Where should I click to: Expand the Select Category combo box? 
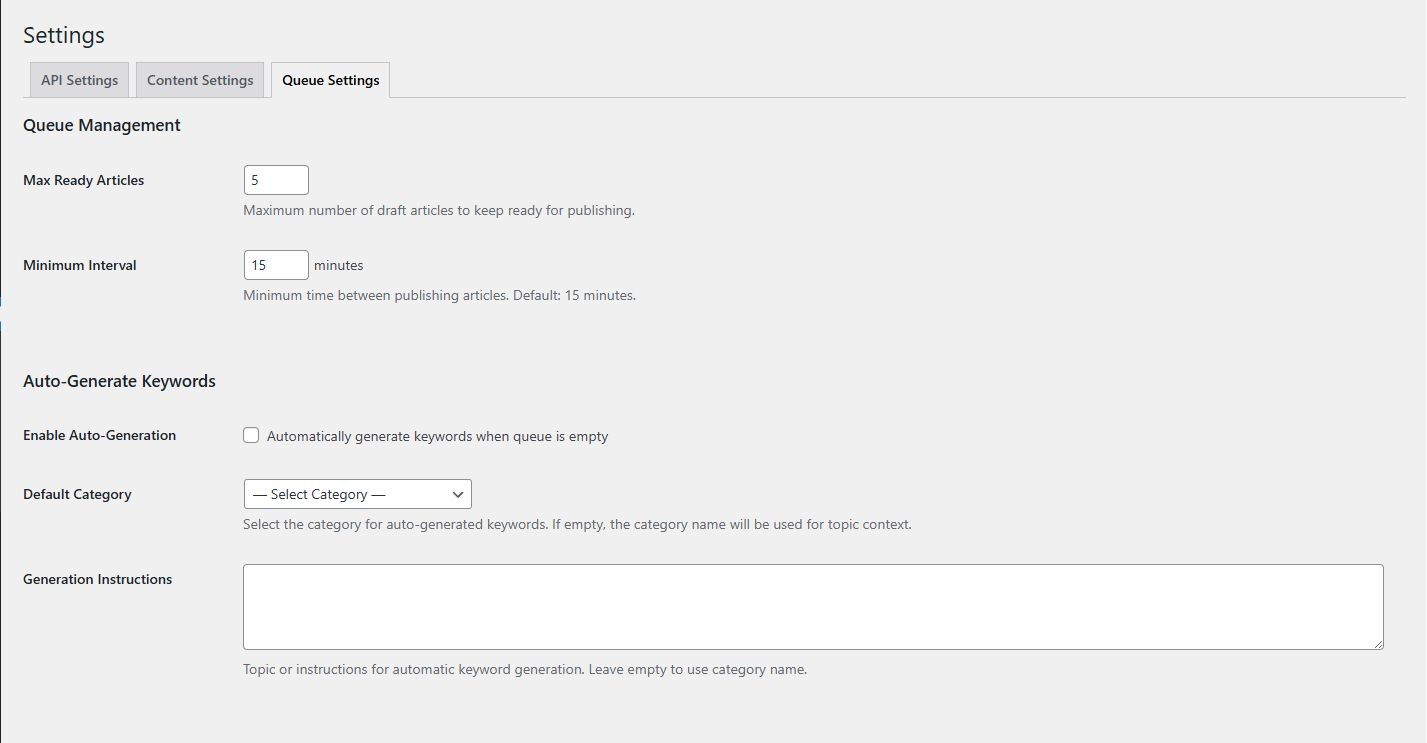pyautogui.click(x=357, y=493)
